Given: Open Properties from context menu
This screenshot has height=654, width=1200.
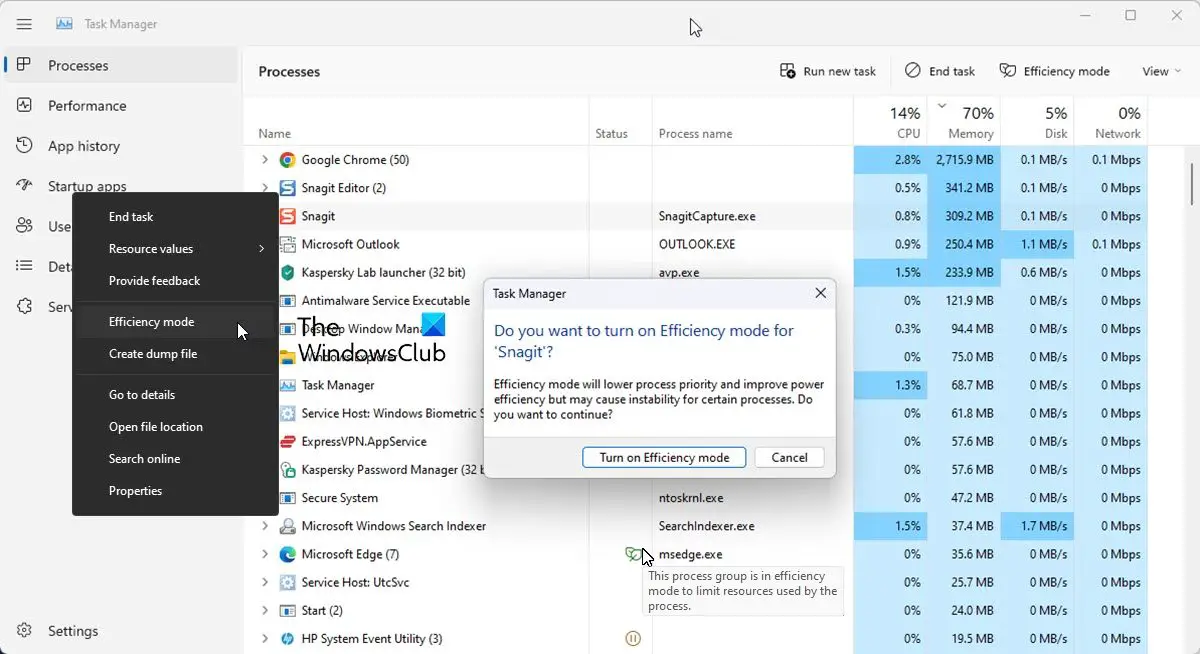Looking at the screenshot, I should click(175, 491).
